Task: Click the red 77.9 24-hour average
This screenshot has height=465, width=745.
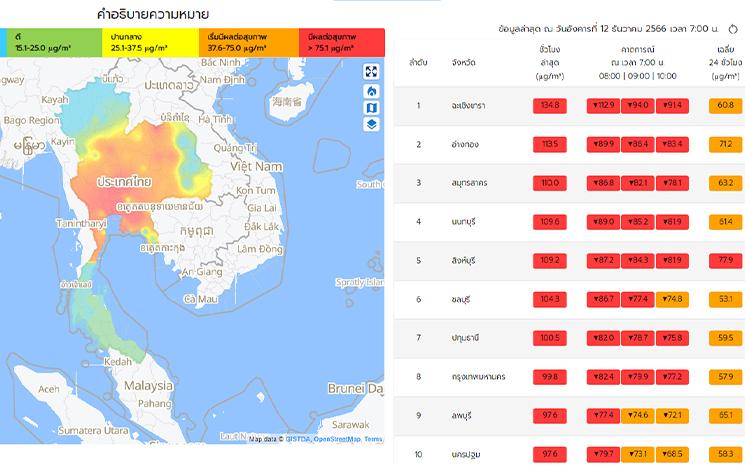Action: tap(726, 260)
